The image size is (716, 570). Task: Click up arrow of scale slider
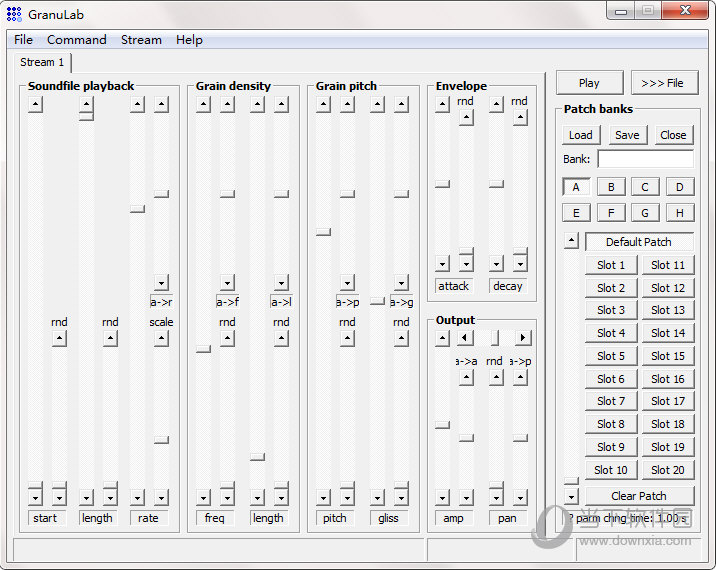point(161,338)
